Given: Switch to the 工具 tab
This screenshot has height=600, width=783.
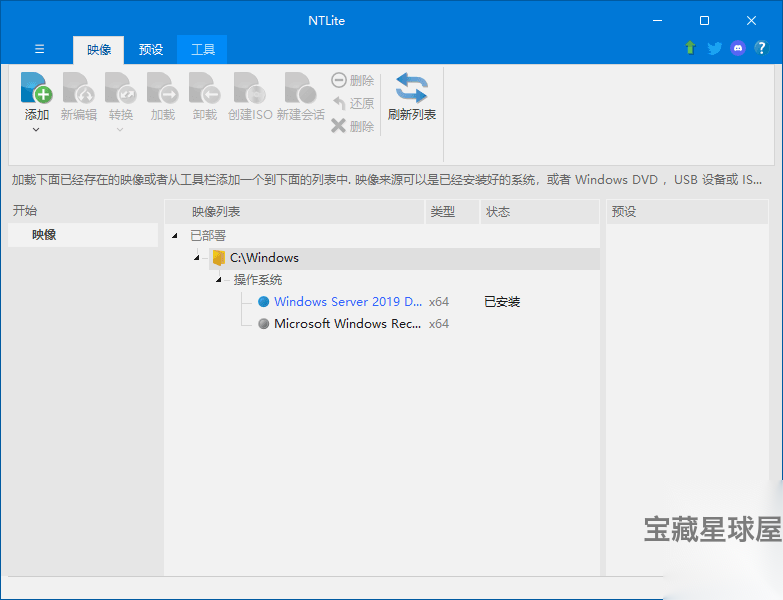Looking at the screenshot, I should point(202,49).
